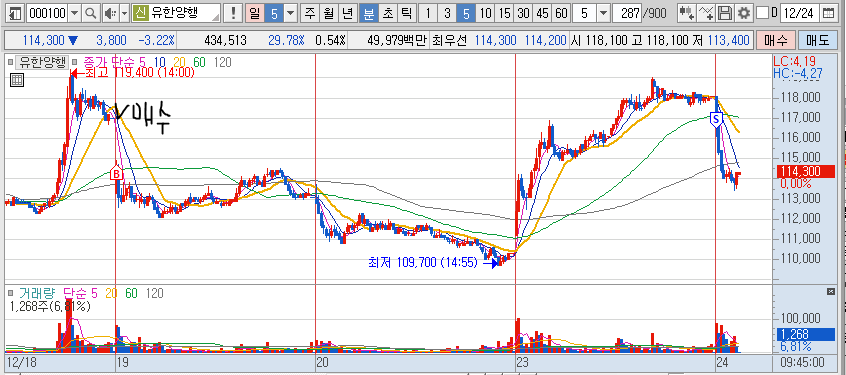This screenshot has width=846, height=375.
Task: Close the volume panel with small X
Action: click(x=830, y=291)
